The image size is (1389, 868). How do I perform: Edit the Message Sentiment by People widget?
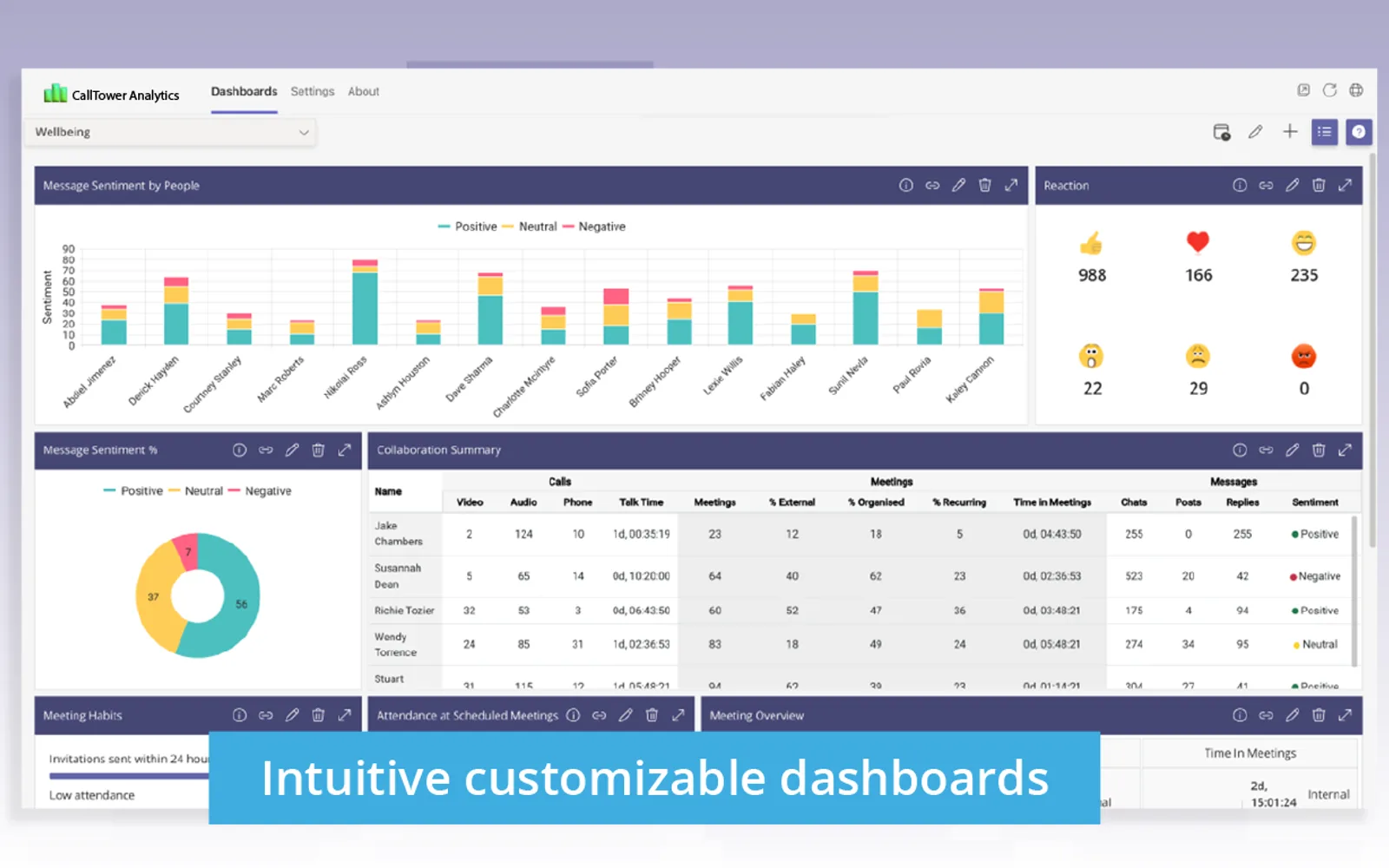(958, 185)
